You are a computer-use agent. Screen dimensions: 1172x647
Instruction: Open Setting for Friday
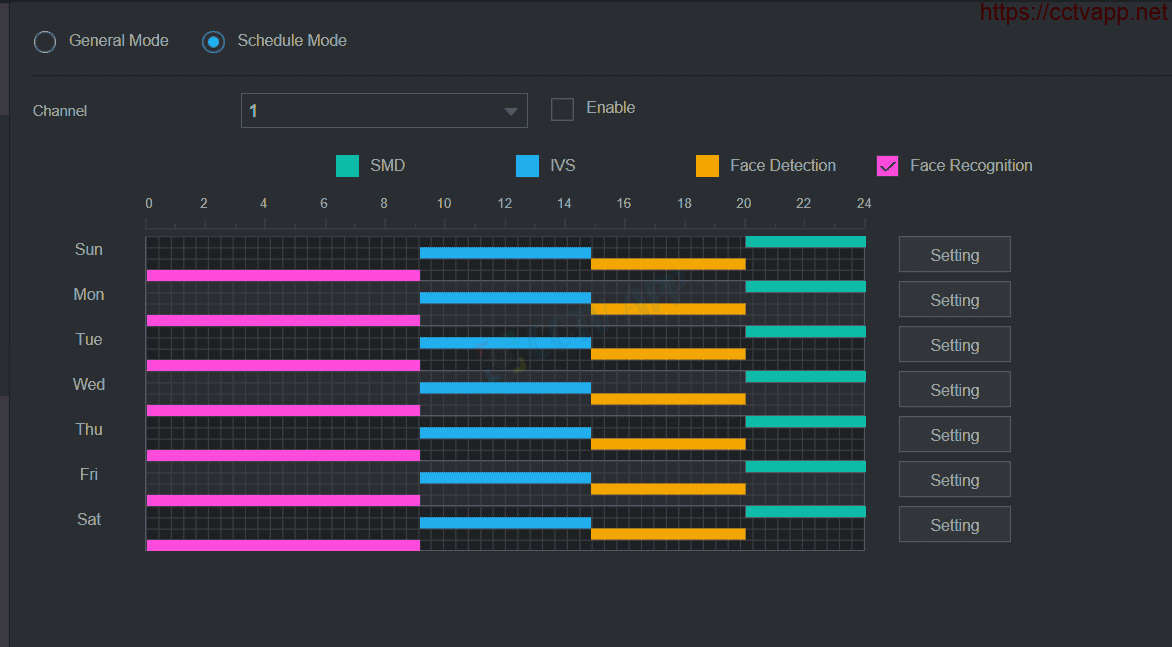[x=954, y=480]
